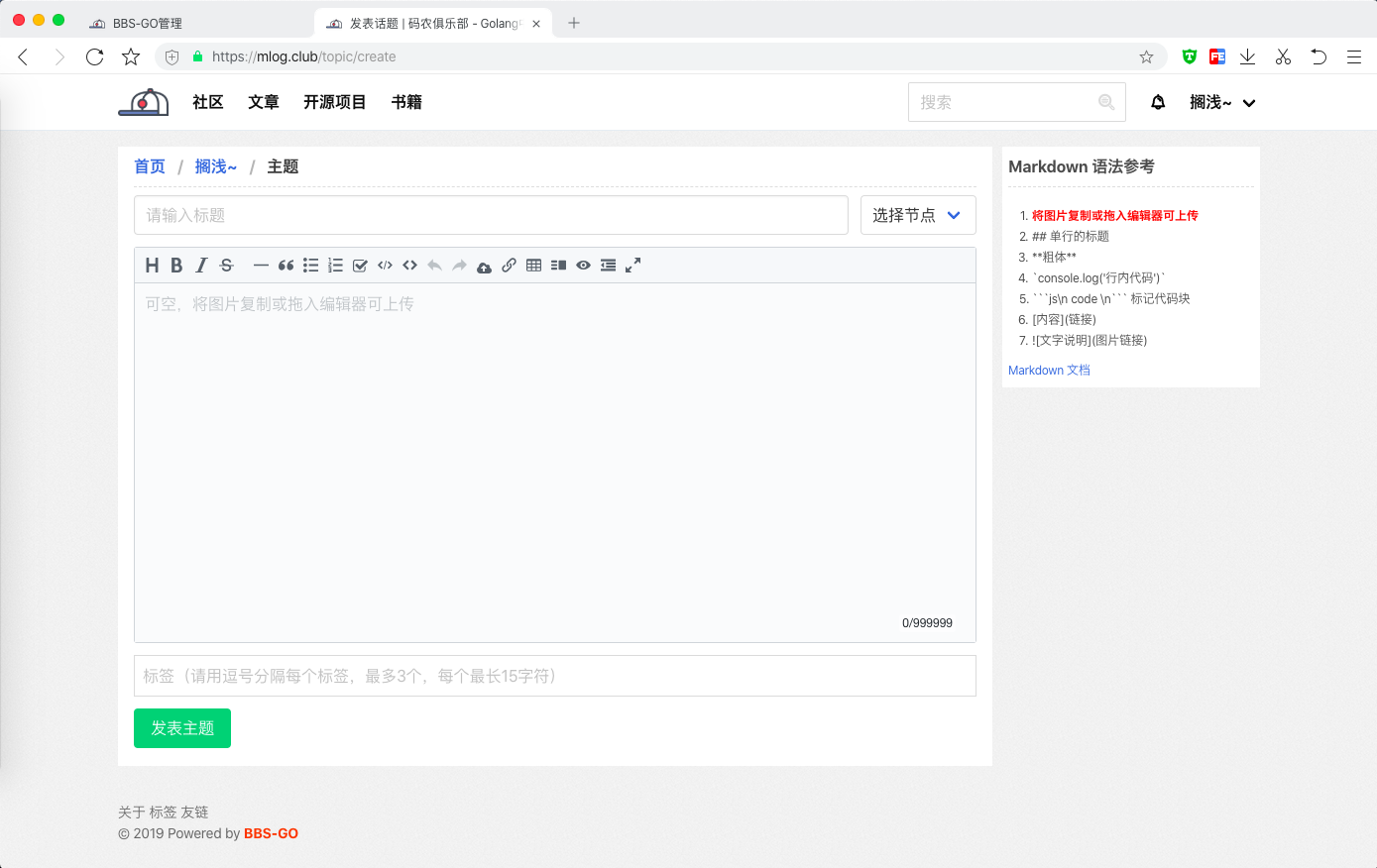
Task: Click the scissors screenshot tool icon
Action: (1283, 56)
